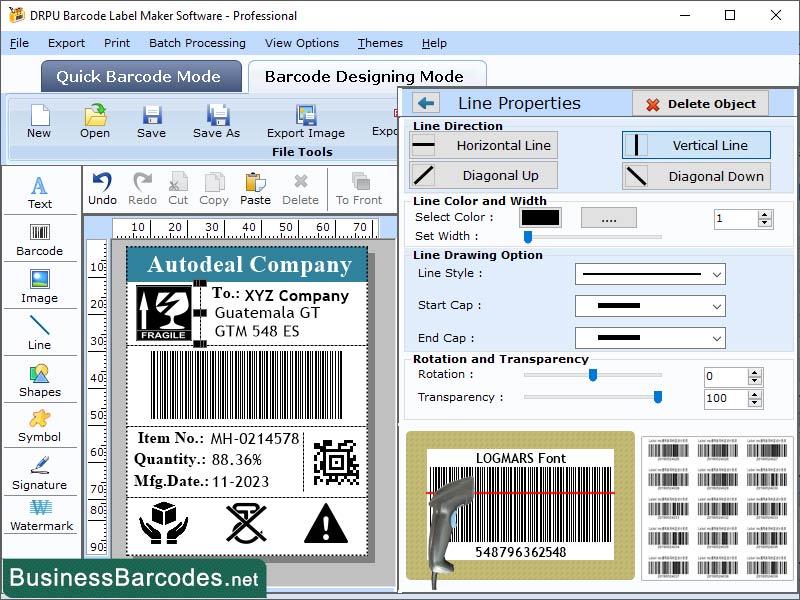Open the Export Image tool

(x=305, y=122)
